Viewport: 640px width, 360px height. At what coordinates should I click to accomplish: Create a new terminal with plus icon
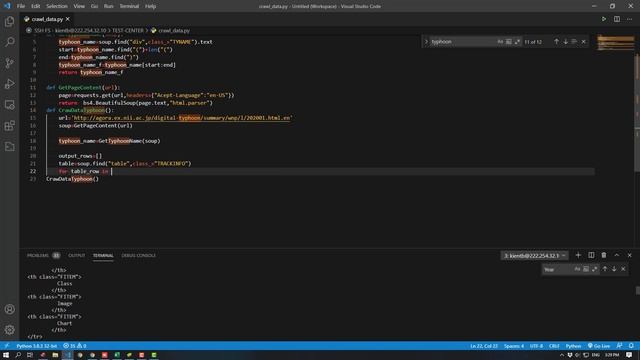click(578, 255)
